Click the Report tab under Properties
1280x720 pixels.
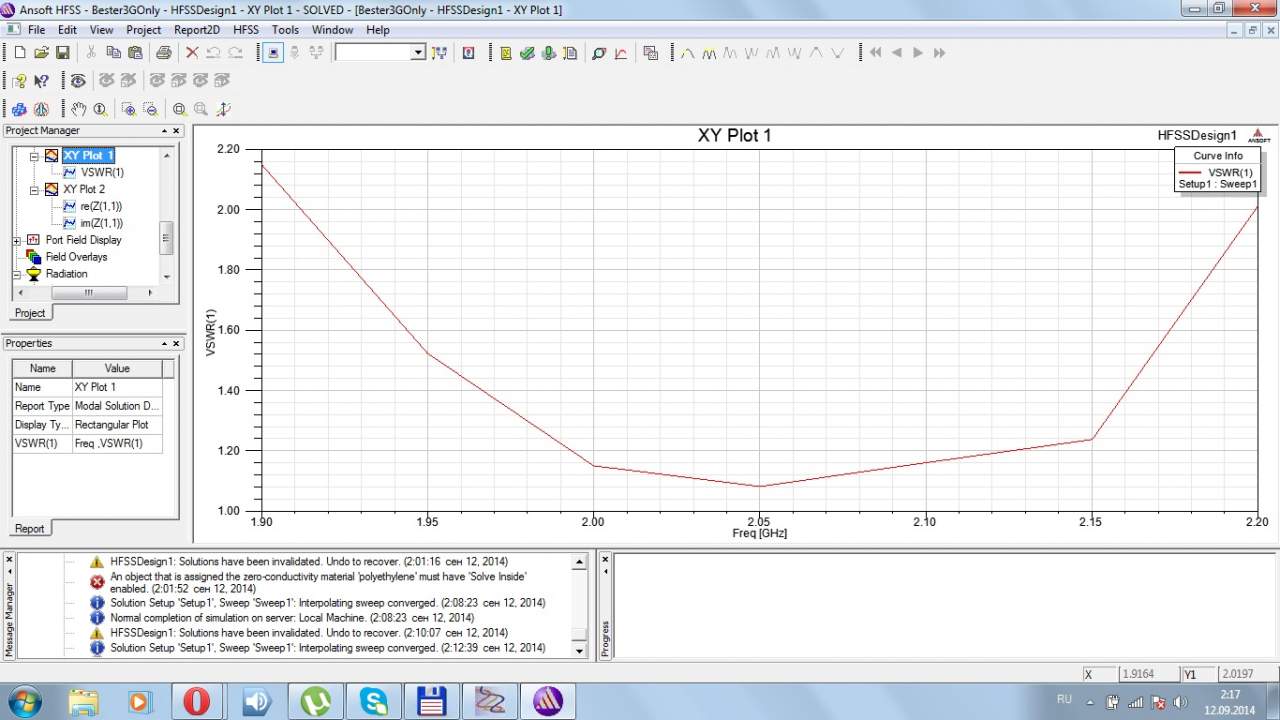[x=29, y=528]
